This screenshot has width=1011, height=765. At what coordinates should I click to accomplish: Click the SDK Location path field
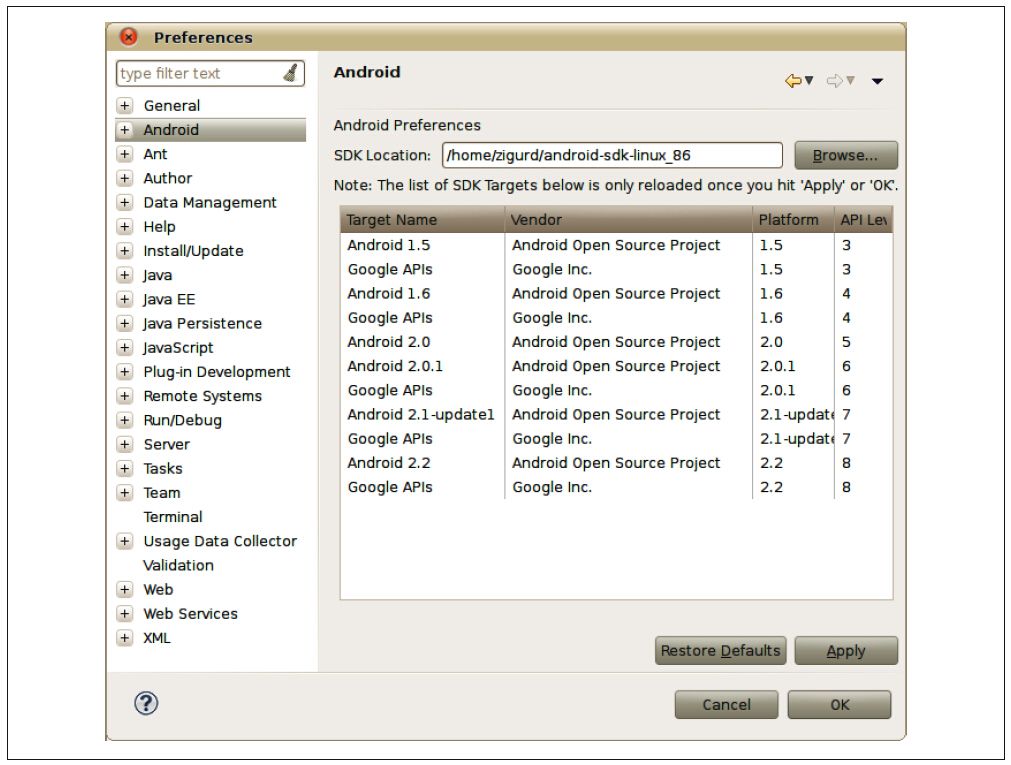(x=612, y=155)
